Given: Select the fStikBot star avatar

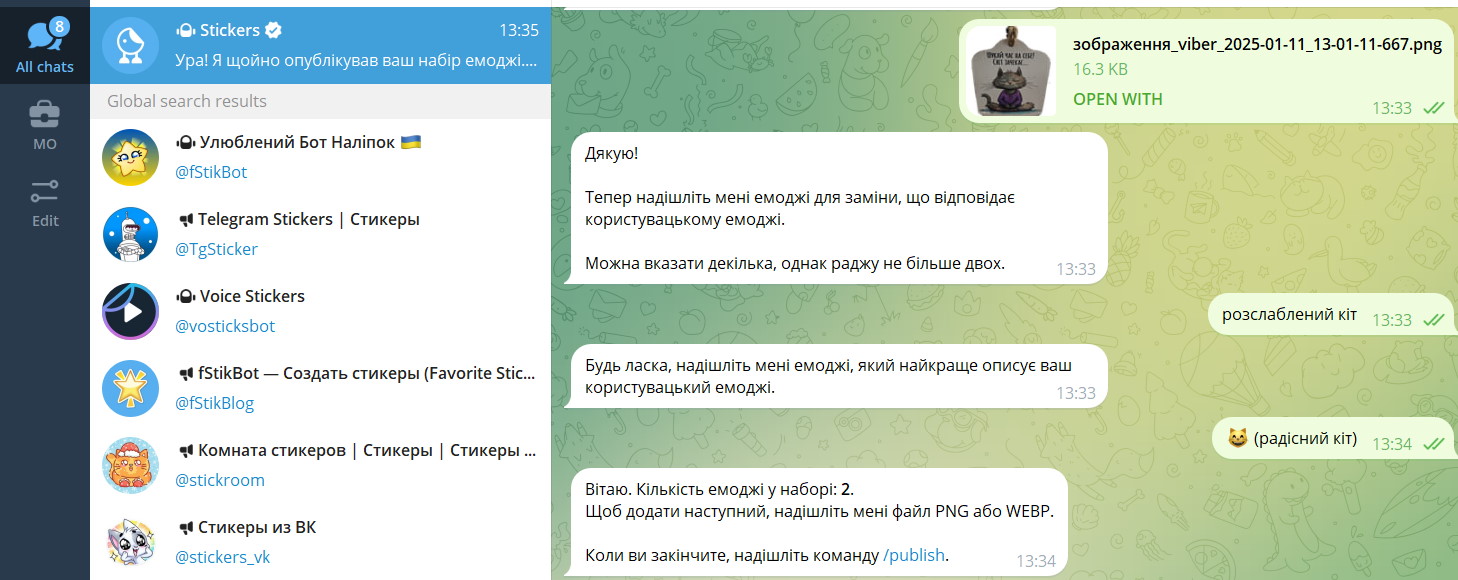Looking at the screenshot, I should pos(130,158).
